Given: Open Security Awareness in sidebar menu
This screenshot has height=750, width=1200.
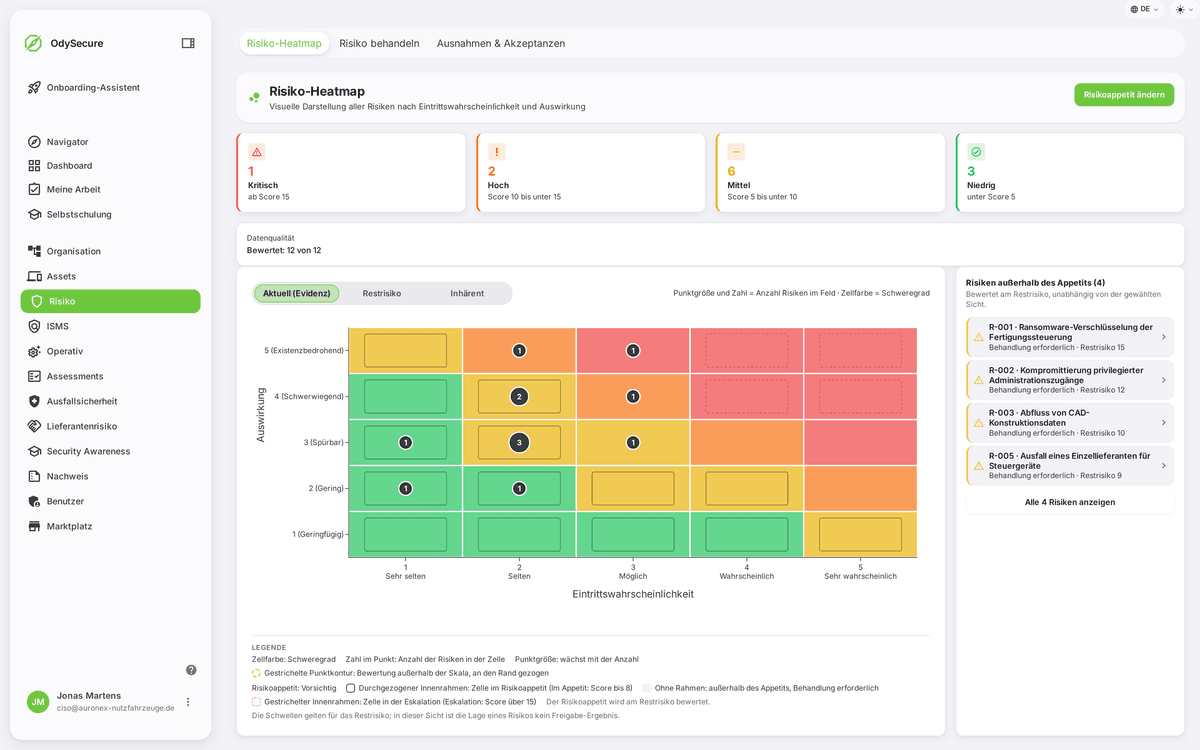Looking at the screenshot, I should coord(110,451).
